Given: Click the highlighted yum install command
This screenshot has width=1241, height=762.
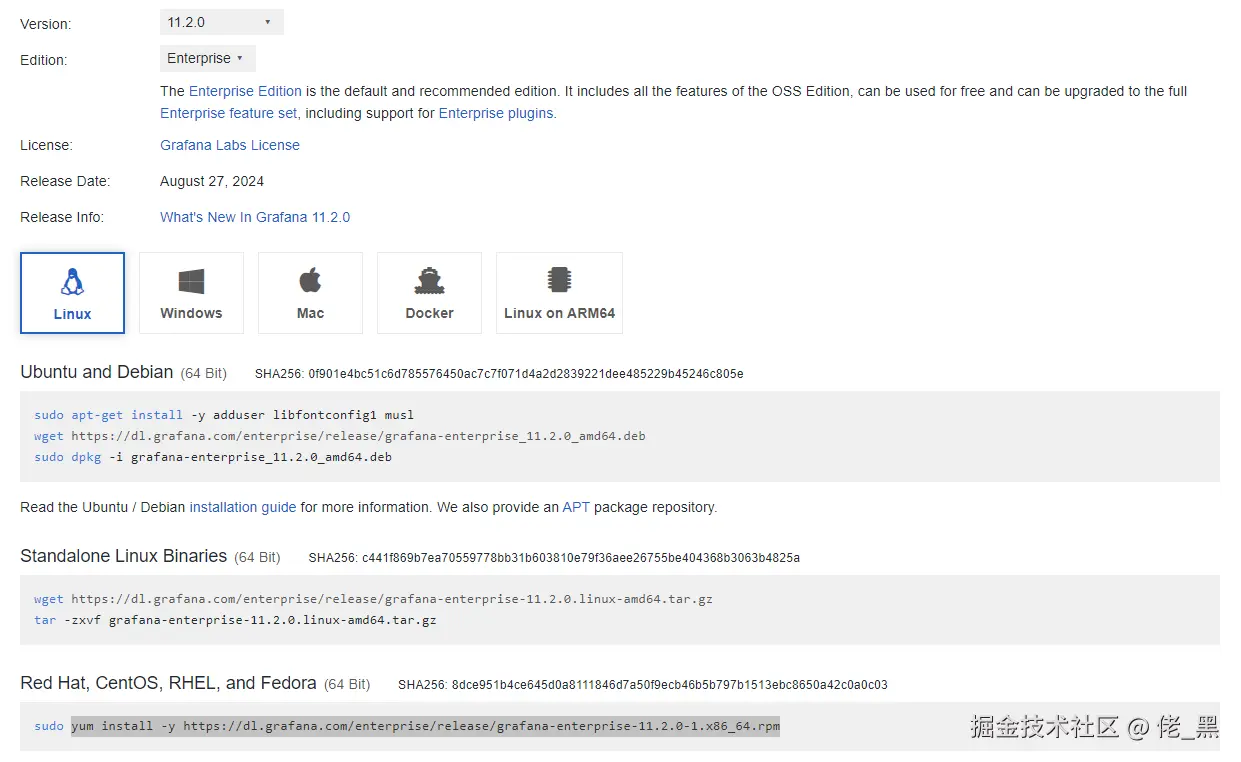Looking at the screenshot, I should [x=425, y=726].
